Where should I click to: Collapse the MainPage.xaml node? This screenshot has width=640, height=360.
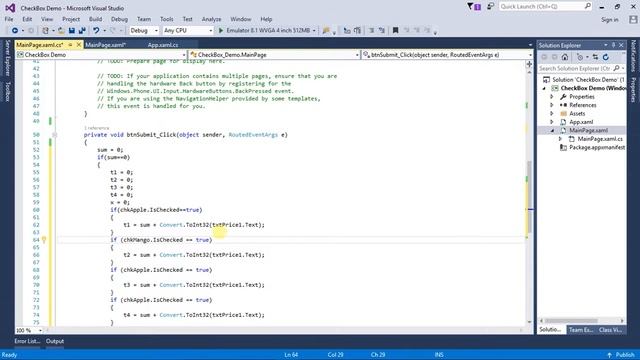click(552, 131)
